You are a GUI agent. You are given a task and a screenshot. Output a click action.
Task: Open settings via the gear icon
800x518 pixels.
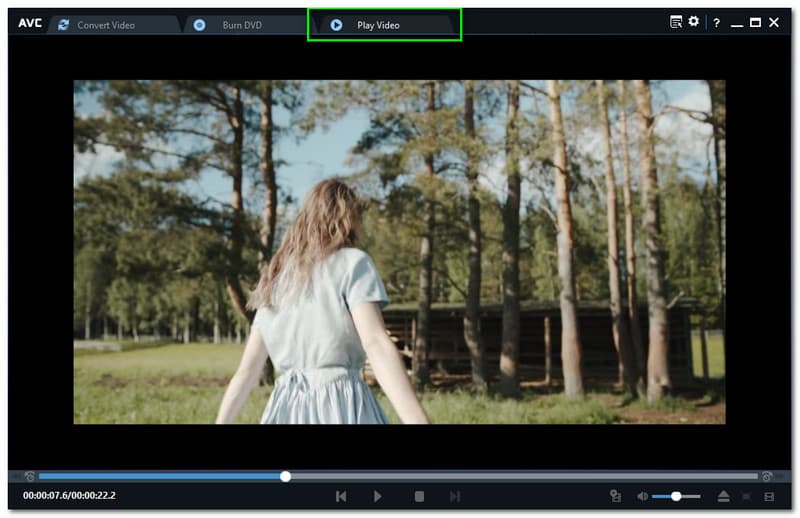tap(694, 22)
